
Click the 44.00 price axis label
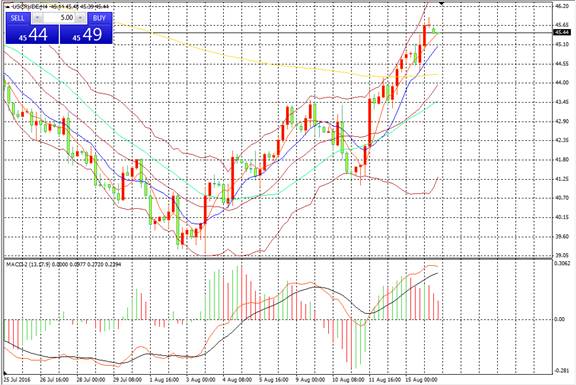pos(562,83)
